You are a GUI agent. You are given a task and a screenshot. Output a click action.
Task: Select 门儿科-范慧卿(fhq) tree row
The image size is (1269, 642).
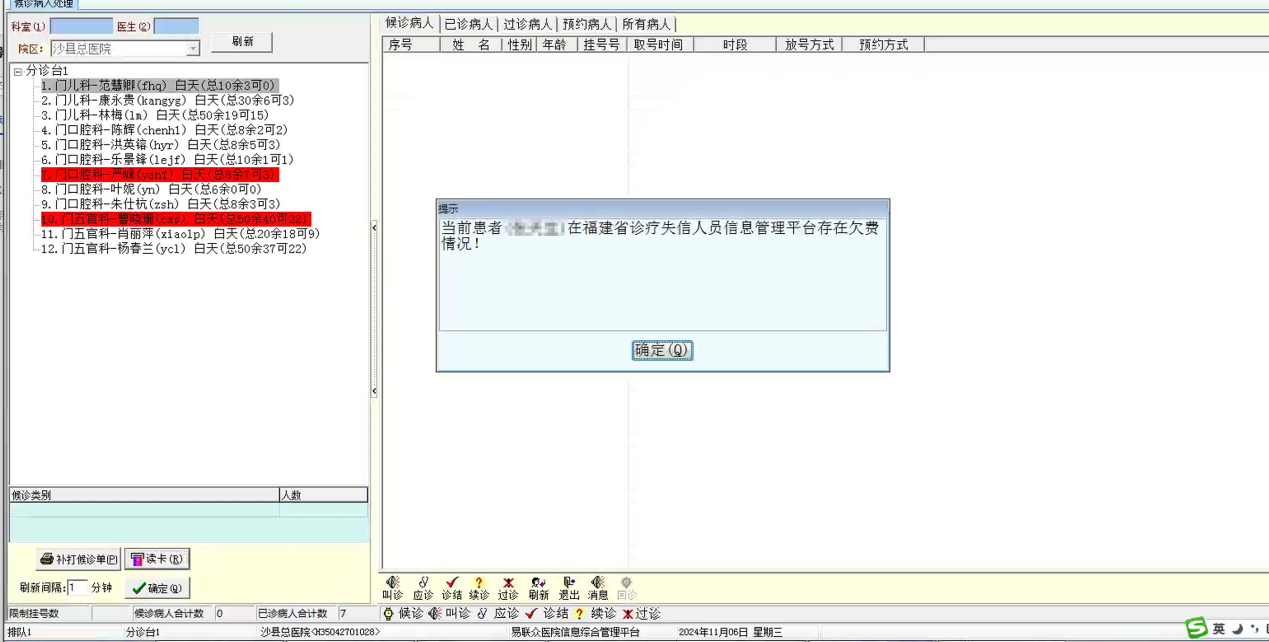click(x=158, y=86)
